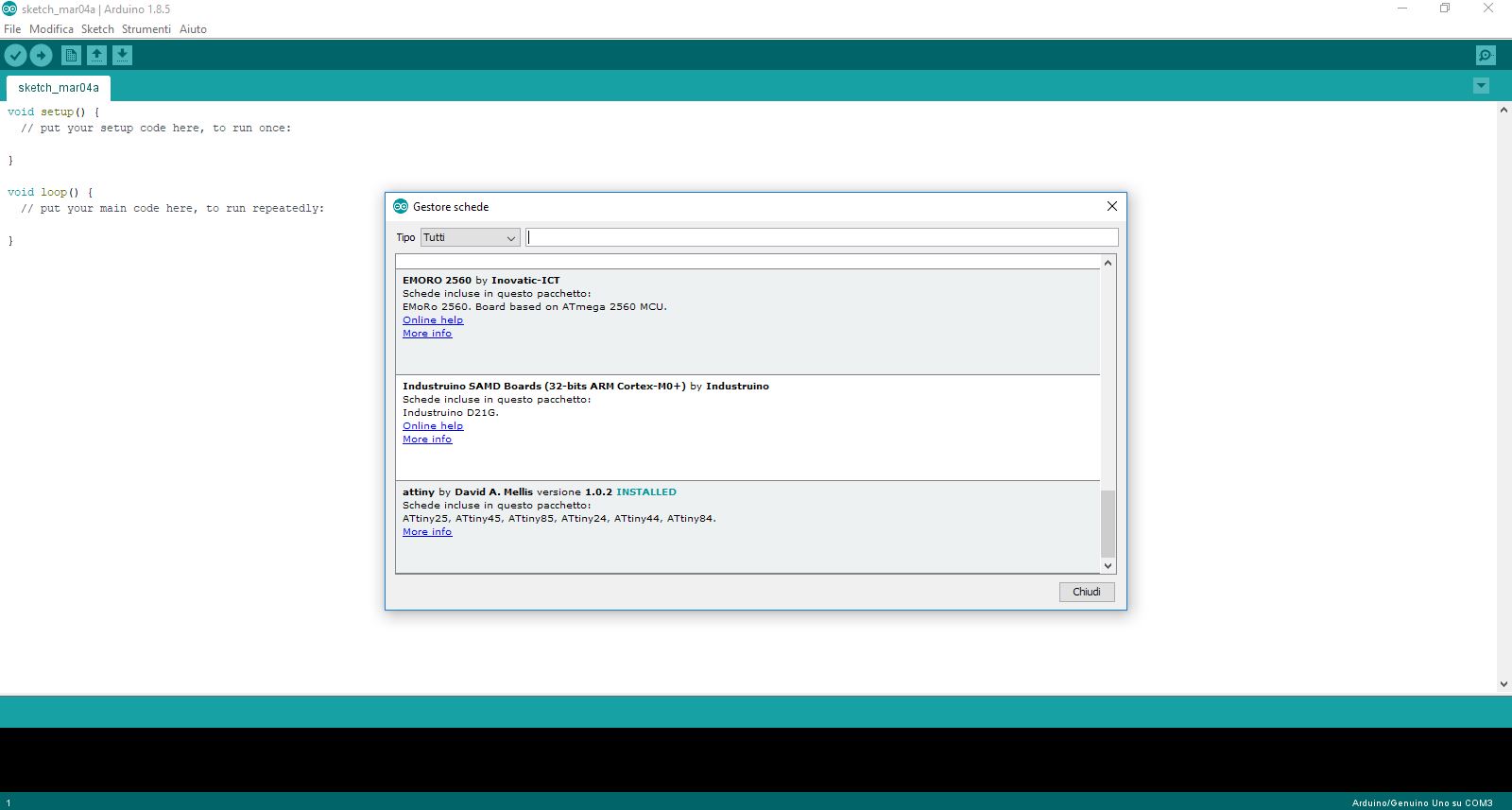Open the Modifica menu
The height and width of the screenshot is (810, 1512).
[51, 29]
